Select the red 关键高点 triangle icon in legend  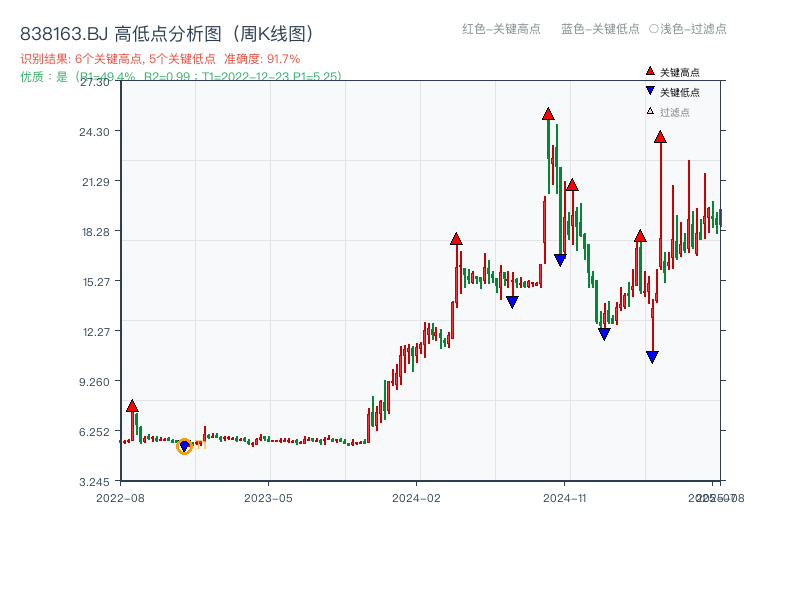pos(648,71)
